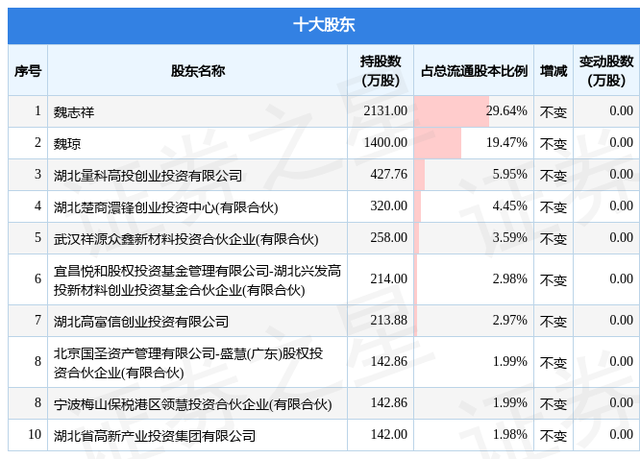
Task: Click 湖北高富信创业投资有限公司 name
Action: click(x=141, y=321)
